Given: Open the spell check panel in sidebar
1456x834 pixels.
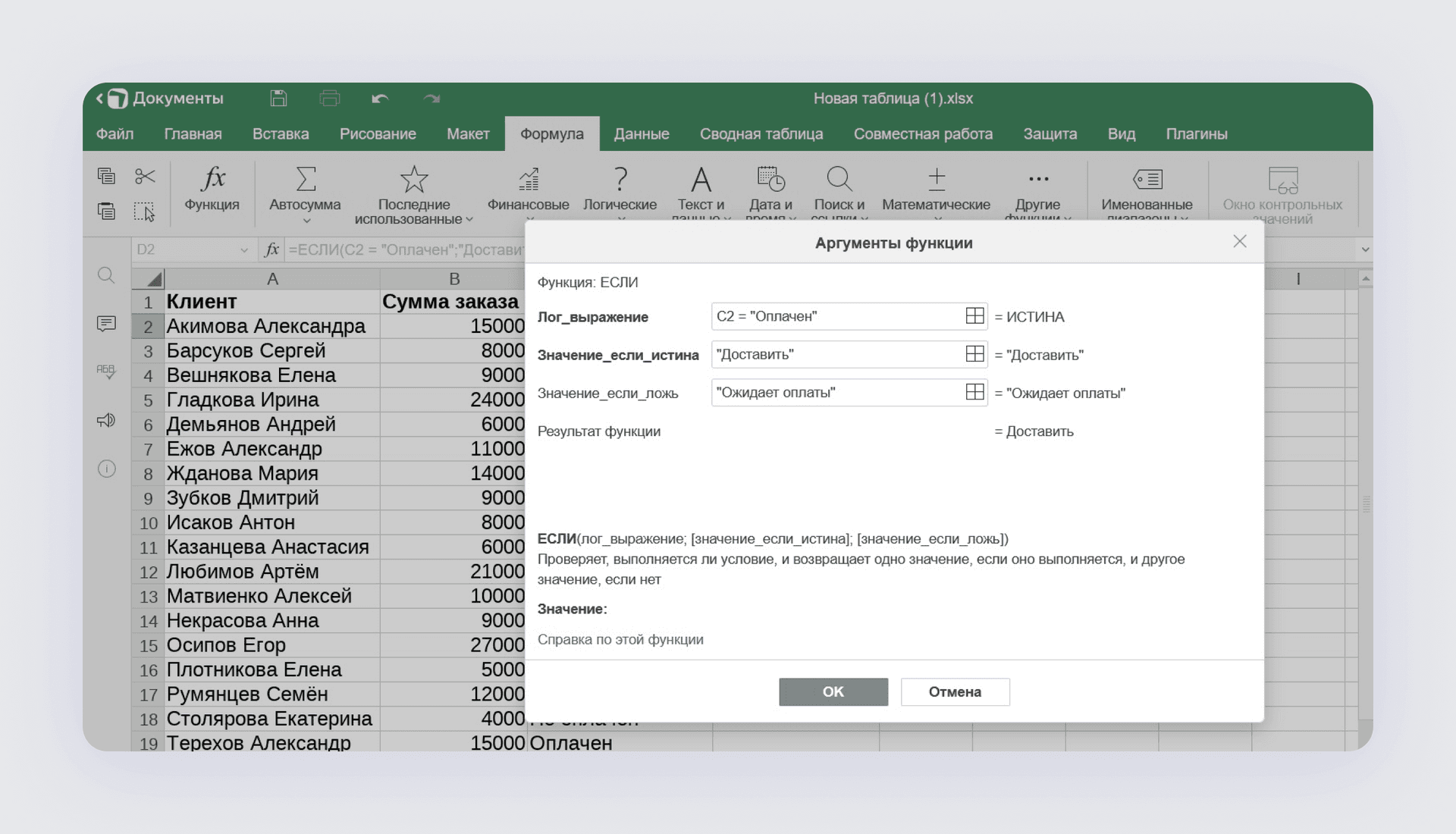Looking at the screenshot, I should click(106, 371).
